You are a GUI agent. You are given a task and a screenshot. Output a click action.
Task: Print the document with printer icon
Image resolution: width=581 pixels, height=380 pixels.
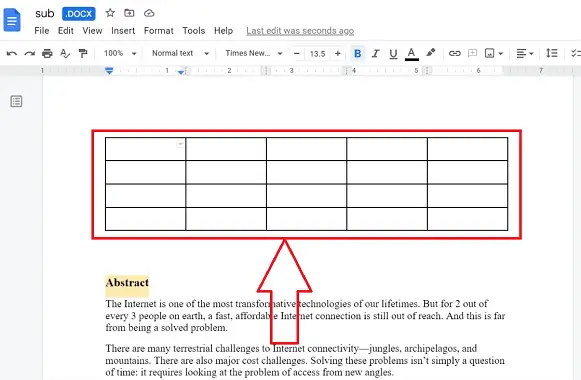click(47, 54)
